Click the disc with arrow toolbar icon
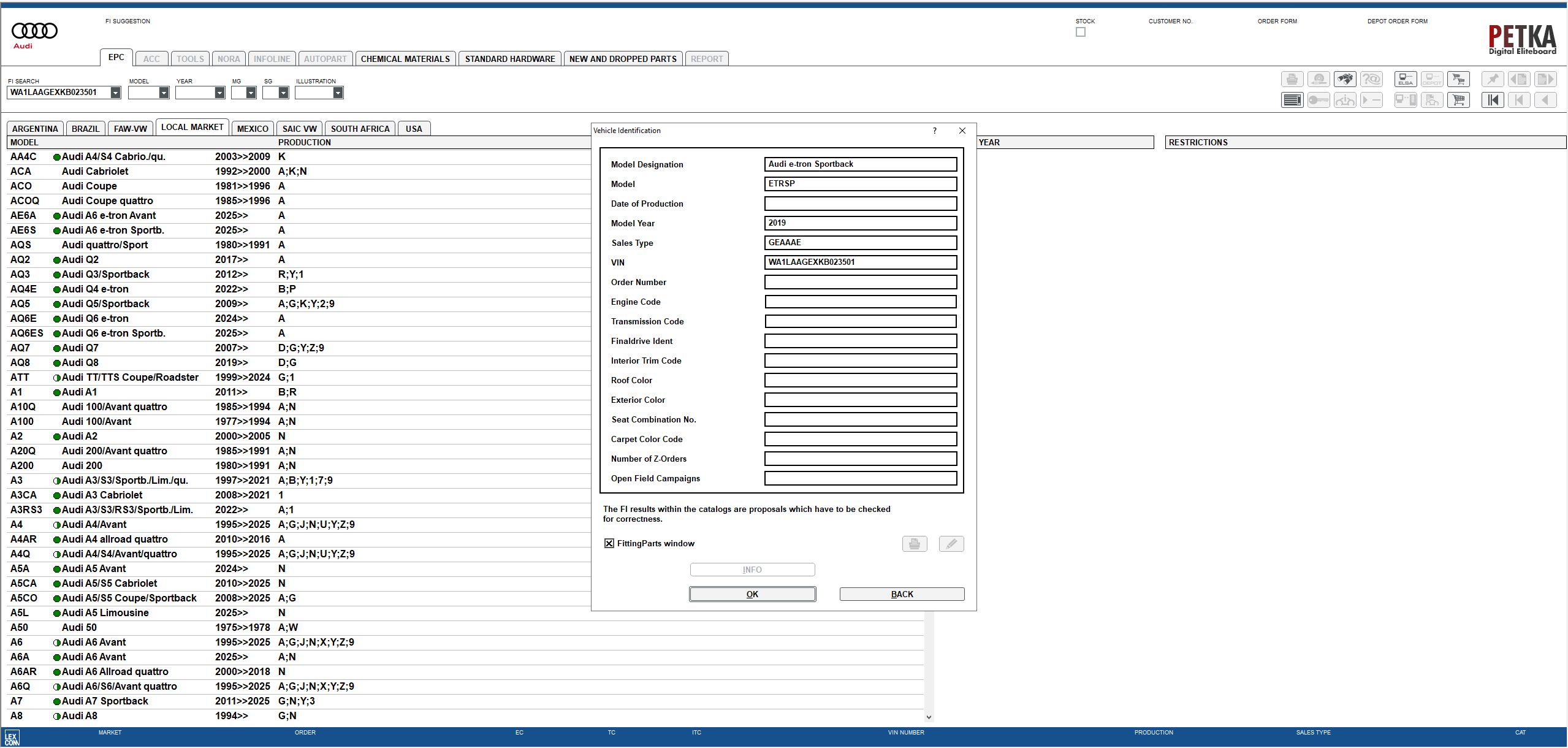Viewport: 1568px width, 748px height. 1319,79
